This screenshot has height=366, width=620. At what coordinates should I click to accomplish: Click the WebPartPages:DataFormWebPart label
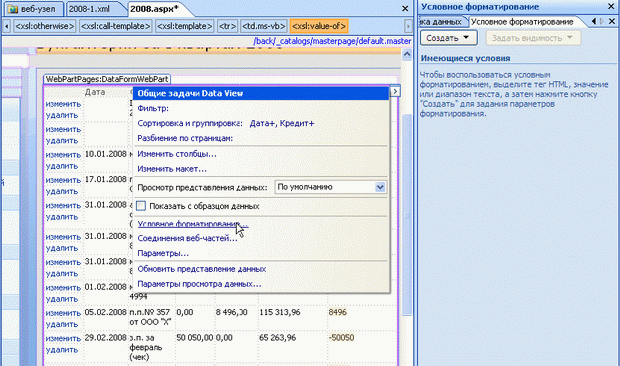pyautogui.click(x=107, y=79)
